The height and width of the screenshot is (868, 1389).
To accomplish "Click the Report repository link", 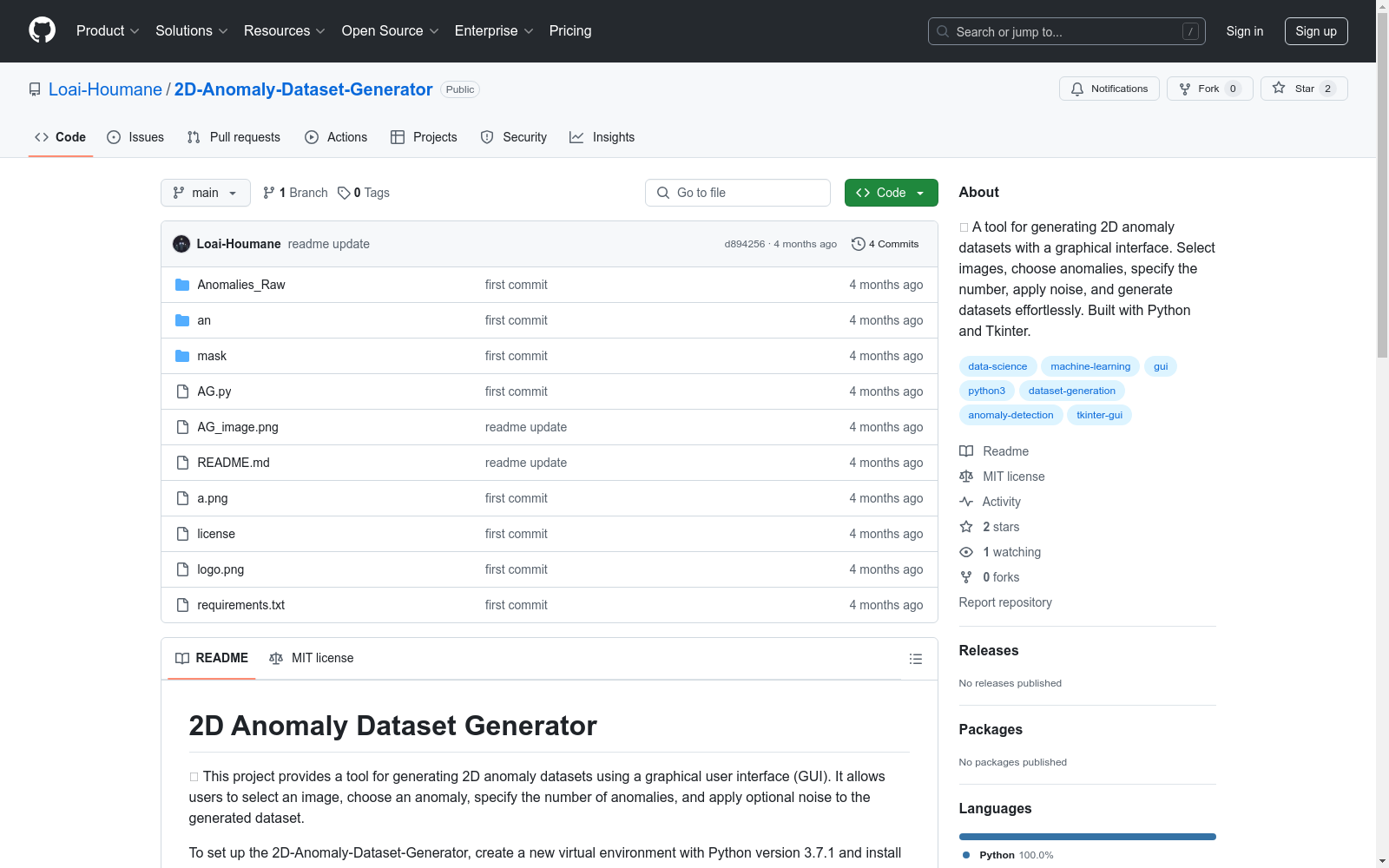I will click(1005, 602).
